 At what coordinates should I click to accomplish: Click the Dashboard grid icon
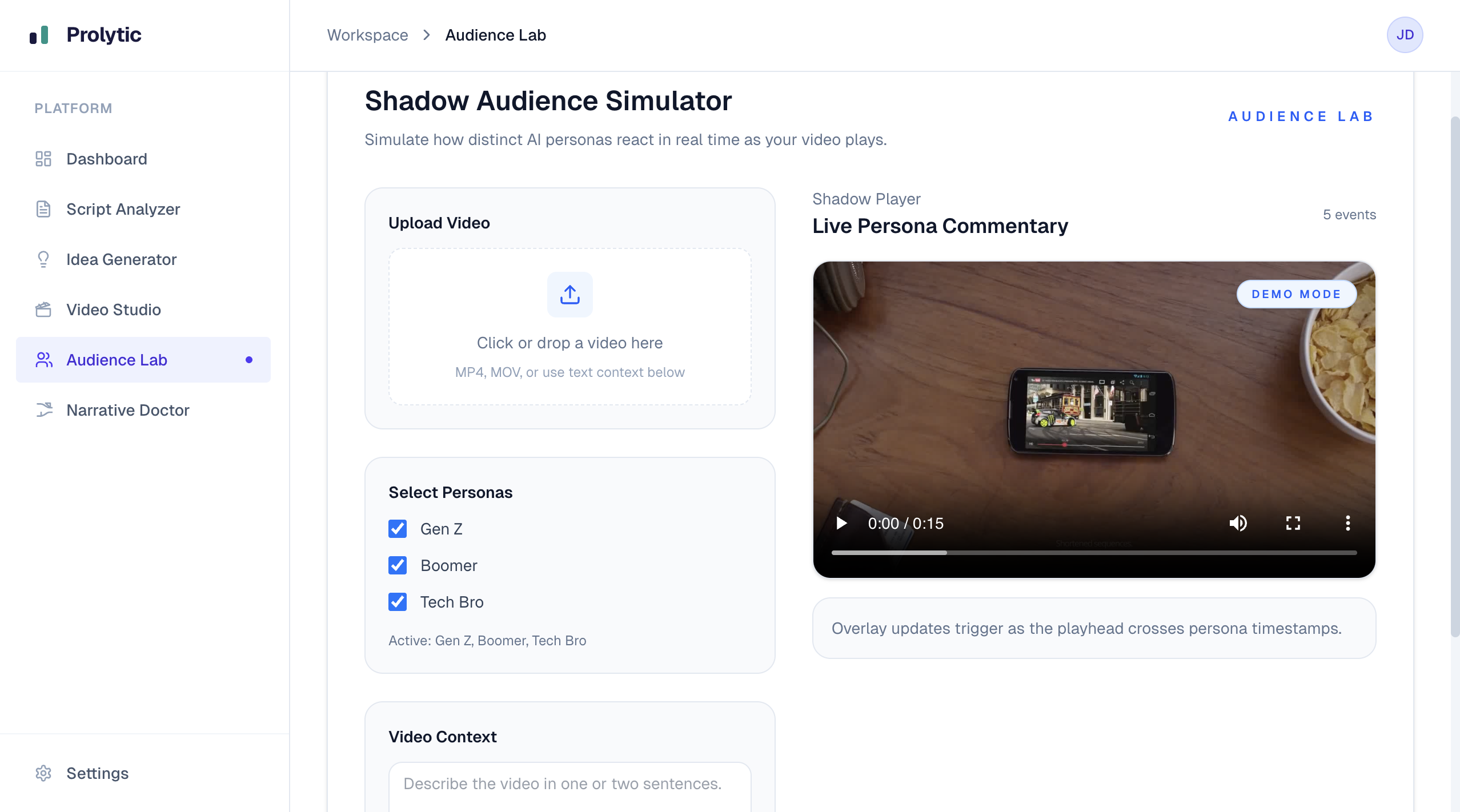[43, 159]
